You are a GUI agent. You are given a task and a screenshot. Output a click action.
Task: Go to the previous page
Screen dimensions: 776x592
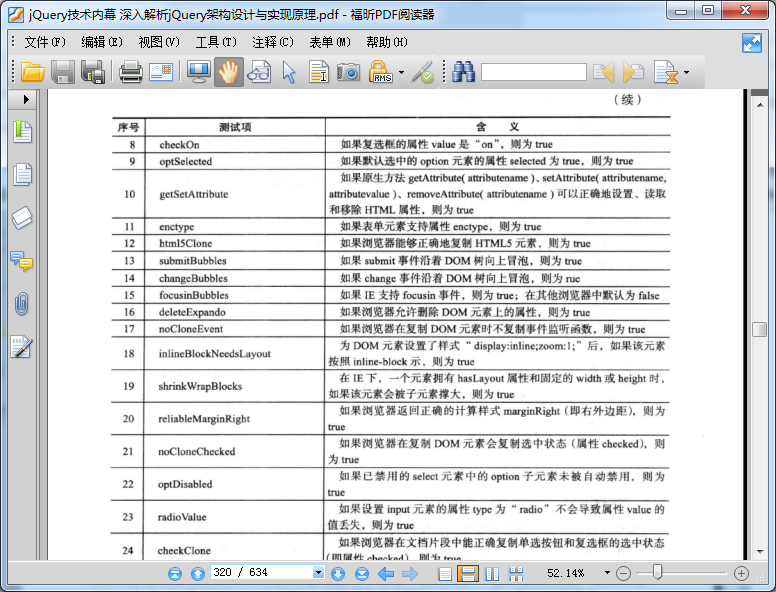197,574
